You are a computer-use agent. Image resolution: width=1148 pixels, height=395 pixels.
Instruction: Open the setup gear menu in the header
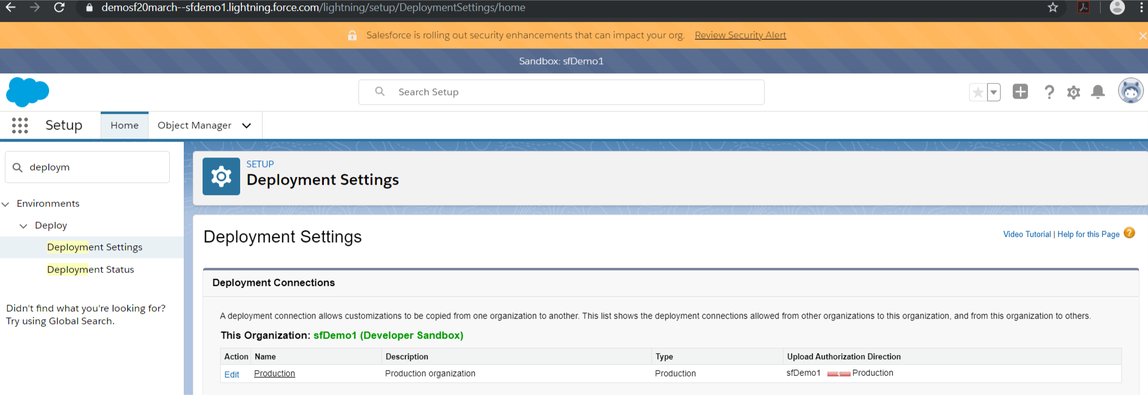1073,92
